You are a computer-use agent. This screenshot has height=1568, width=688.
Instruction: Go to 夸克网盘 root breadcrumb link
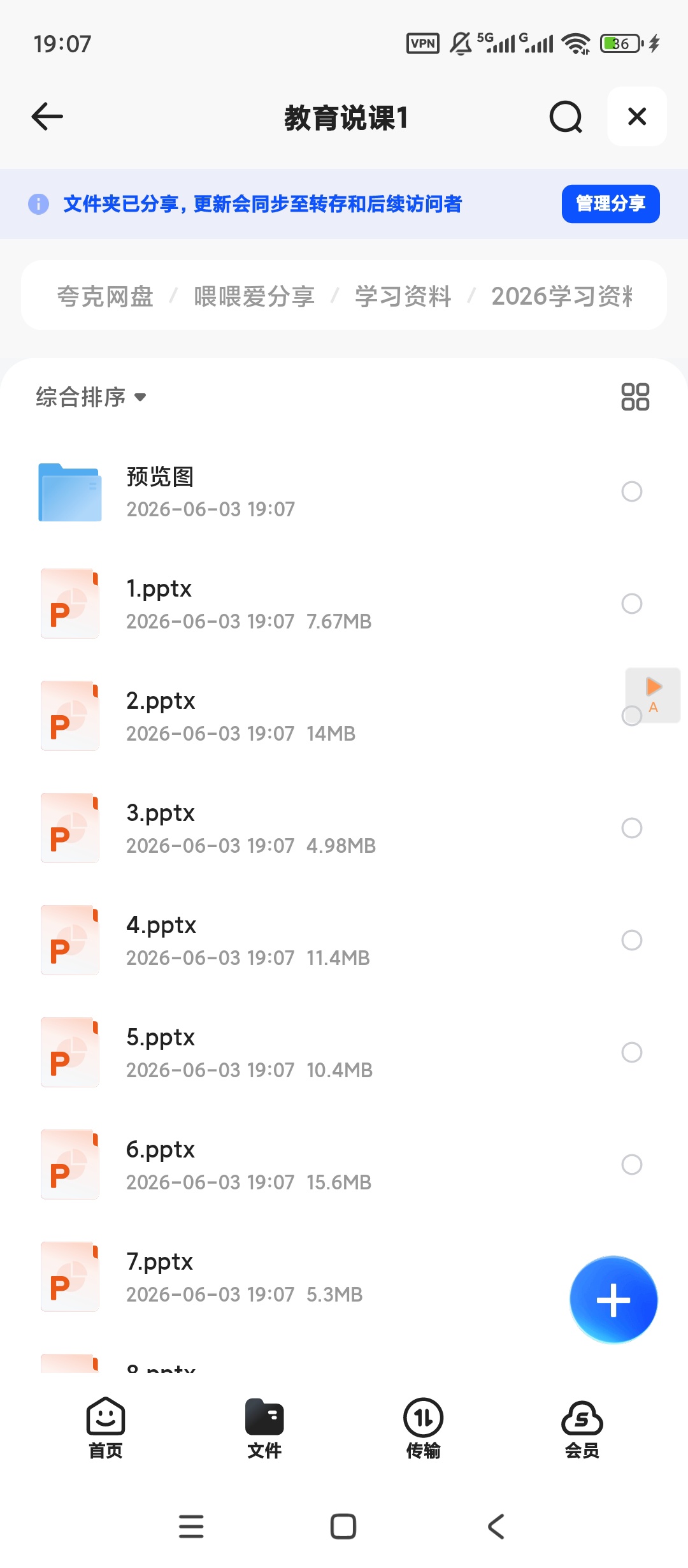click(105, 296)
